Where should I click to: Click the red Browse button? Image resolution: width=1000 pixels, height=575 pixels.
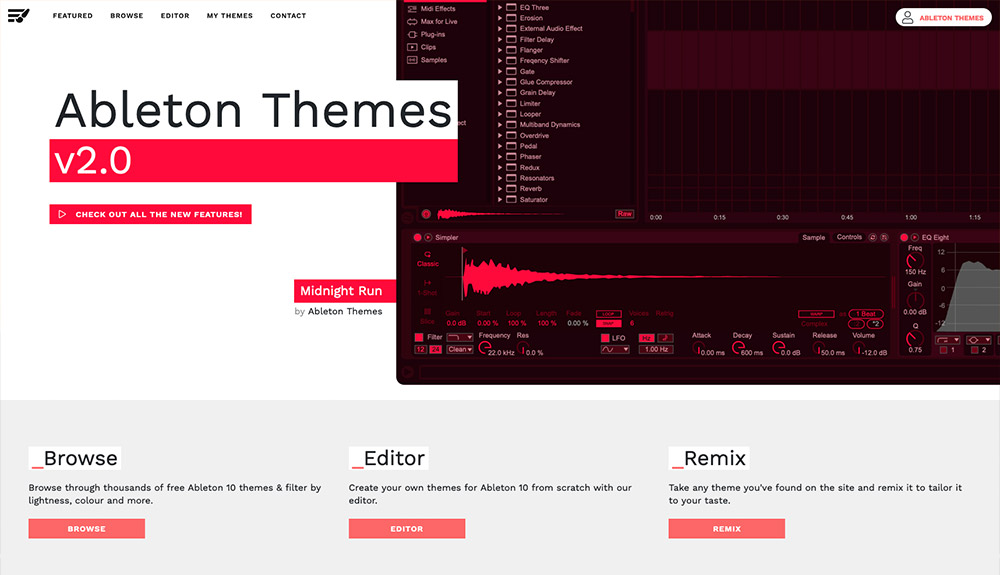click(87, 528)
